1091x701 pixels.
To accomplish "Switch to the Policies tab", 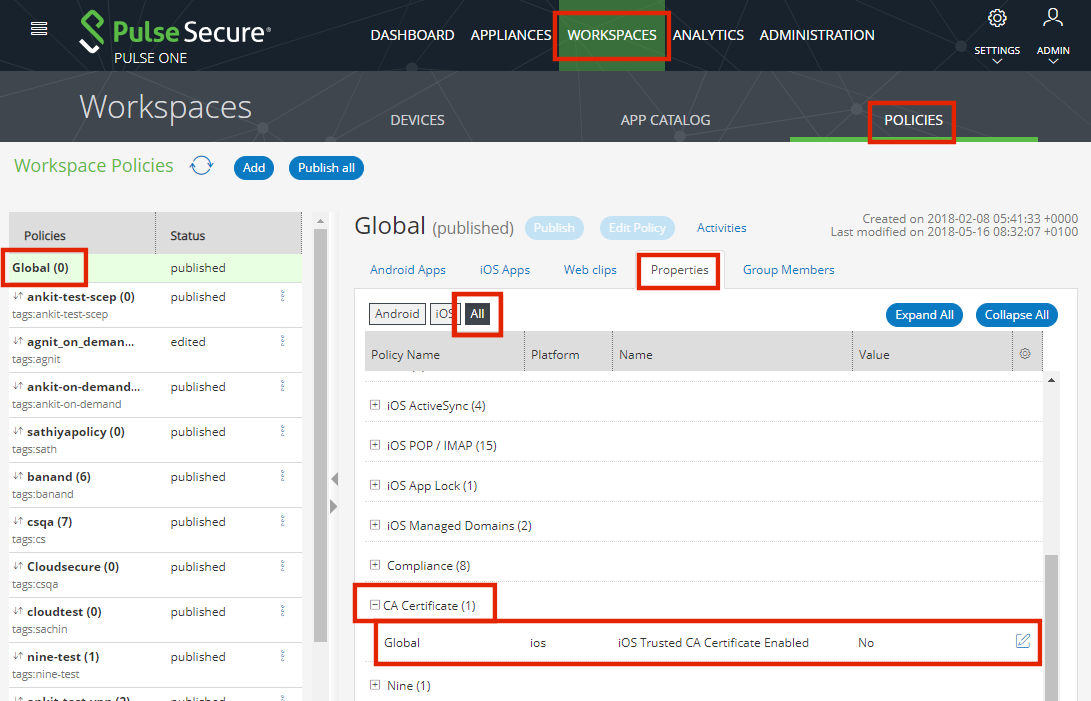I will [x=914, y=120].
